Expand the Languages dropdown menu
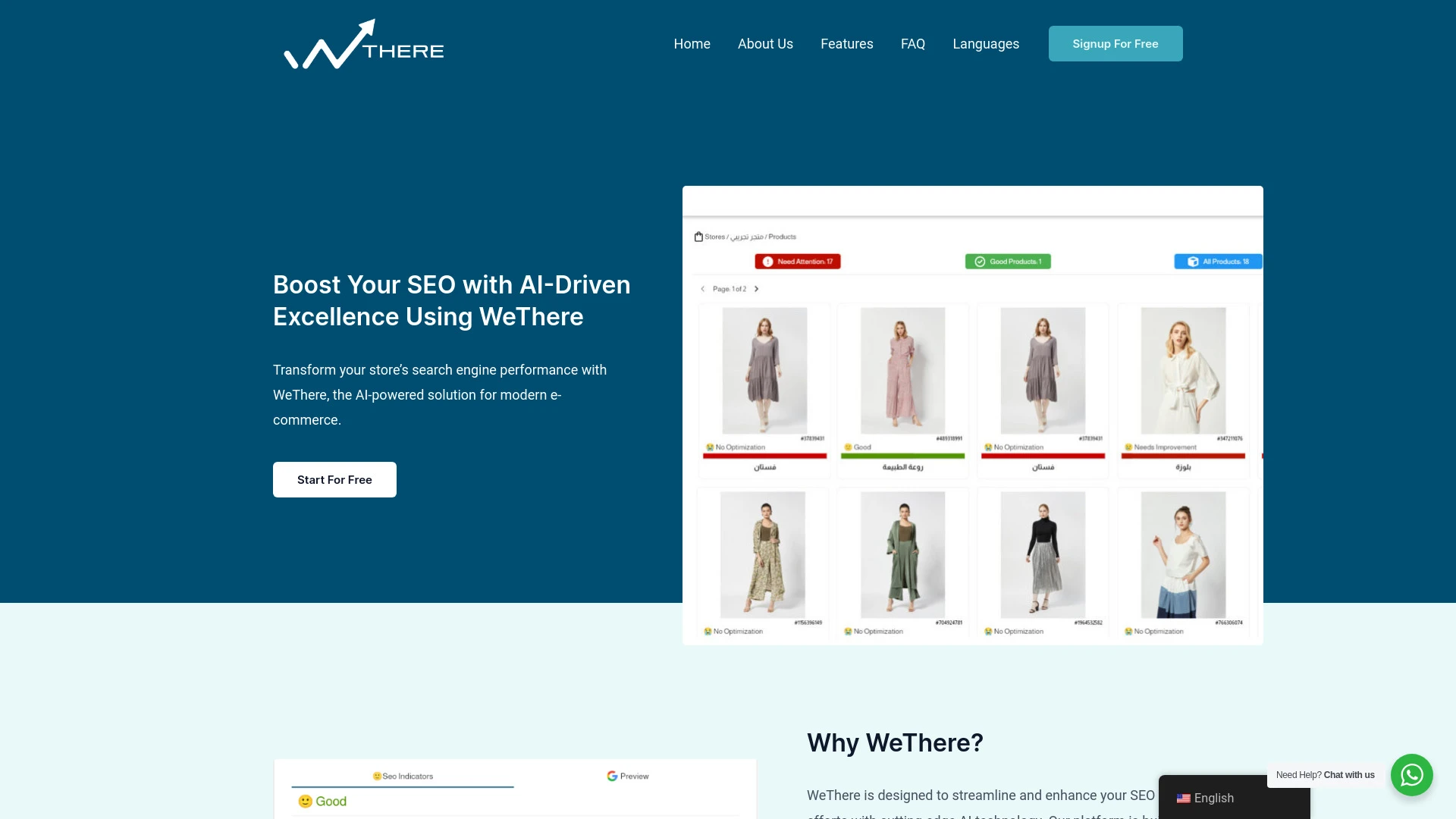The height and width of the screenshot is (819, 1456). (985, 43)
